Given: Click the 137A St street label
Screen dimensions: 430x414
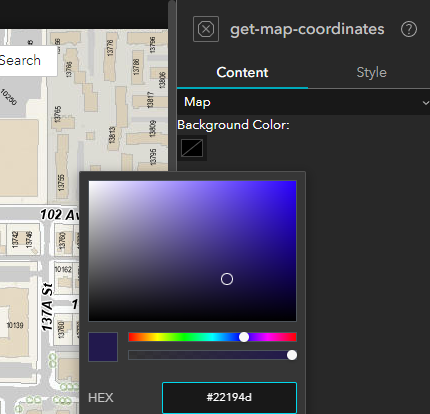Looking at the screenshot, I should tap(47, 307).
